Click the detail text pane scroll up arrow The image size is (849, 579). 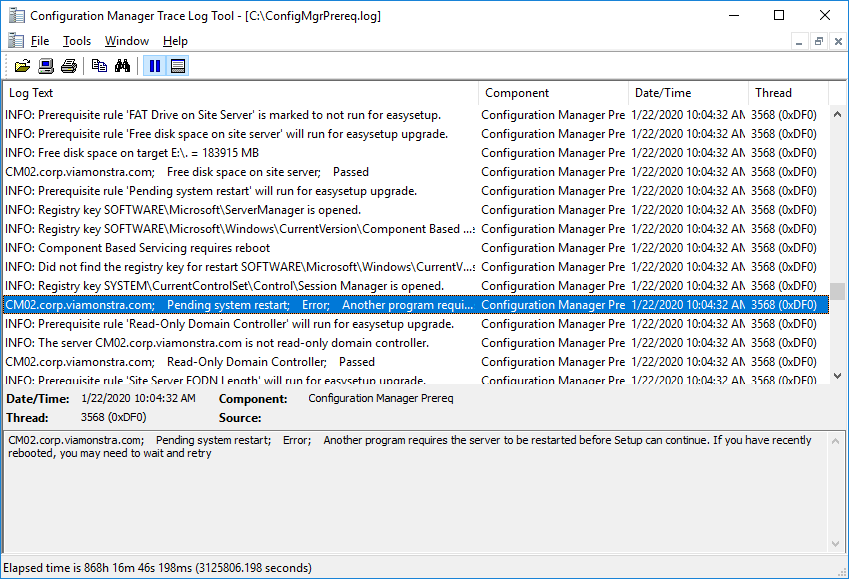(835, 441)
